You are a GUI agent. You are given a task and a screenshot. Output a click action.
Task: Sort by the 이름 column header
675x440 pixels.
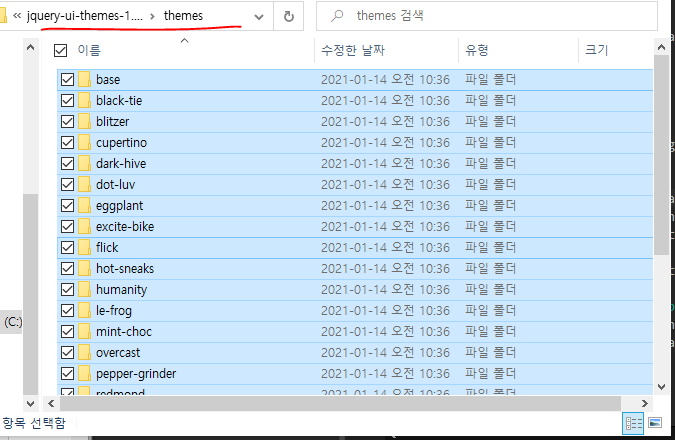coord(89,50)
